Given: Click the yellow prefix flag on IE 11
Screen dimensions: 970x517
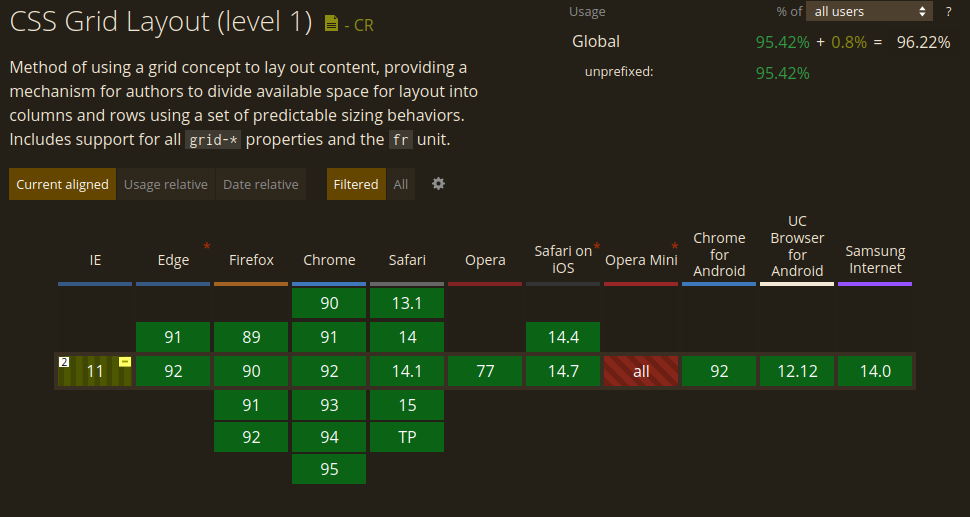Looking at the screenshot, I should 125,362.
